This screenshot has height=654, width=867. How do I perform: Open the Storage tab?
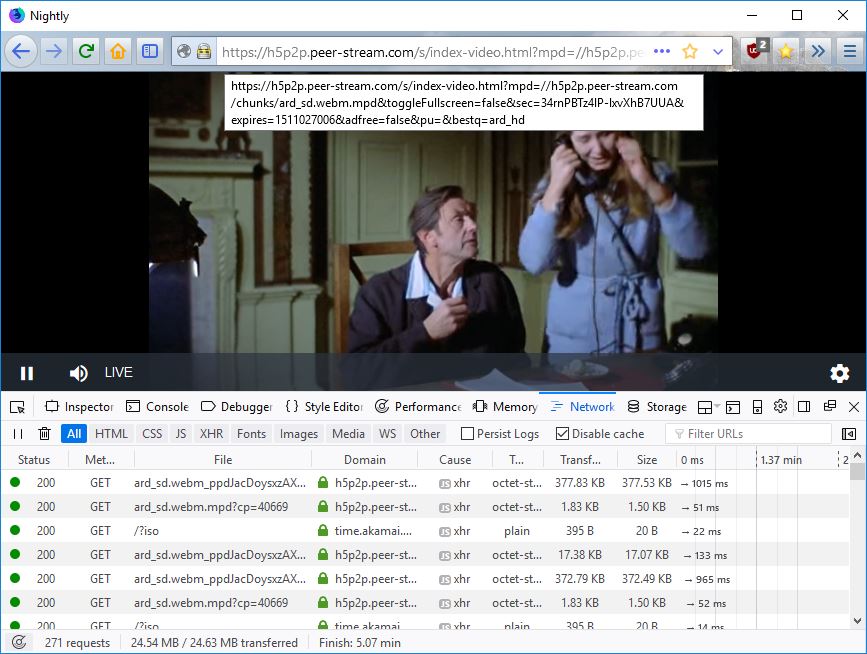(657, 407)
